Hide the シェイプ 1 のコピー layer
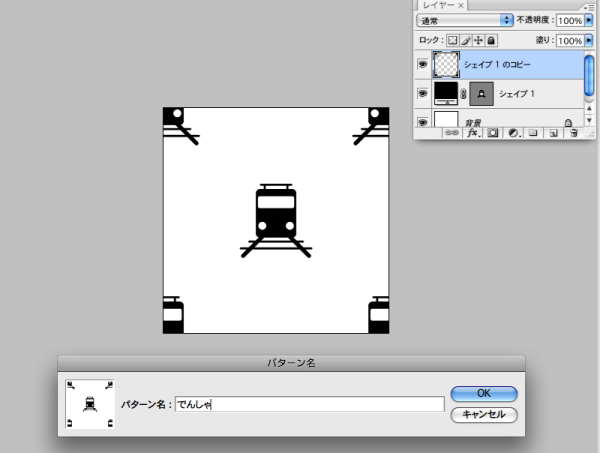Viewport: 600px width, 453px height. coord(422,64)
